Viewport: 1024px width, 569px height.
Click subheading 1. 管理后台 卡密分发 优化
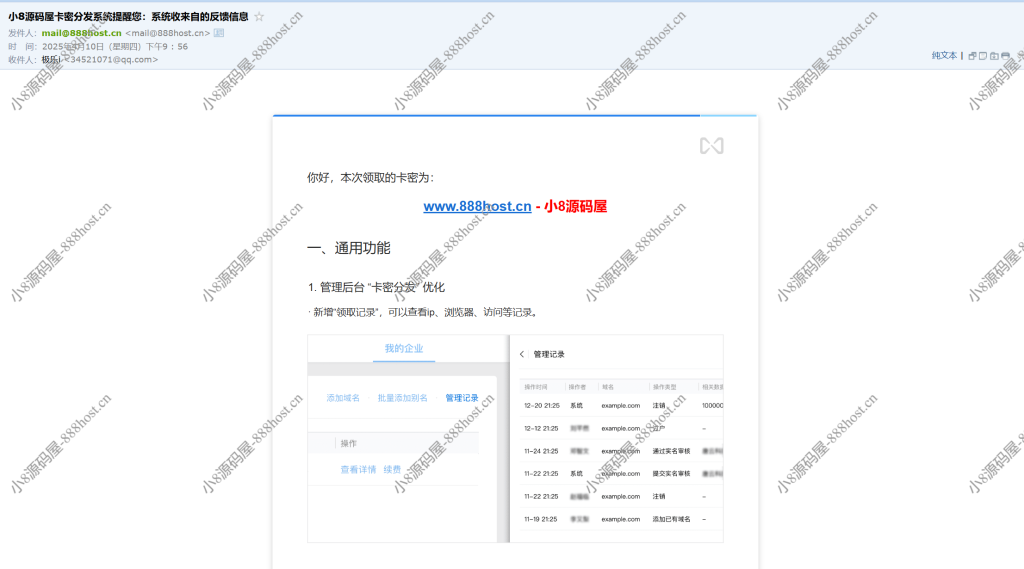coord(376,287)
